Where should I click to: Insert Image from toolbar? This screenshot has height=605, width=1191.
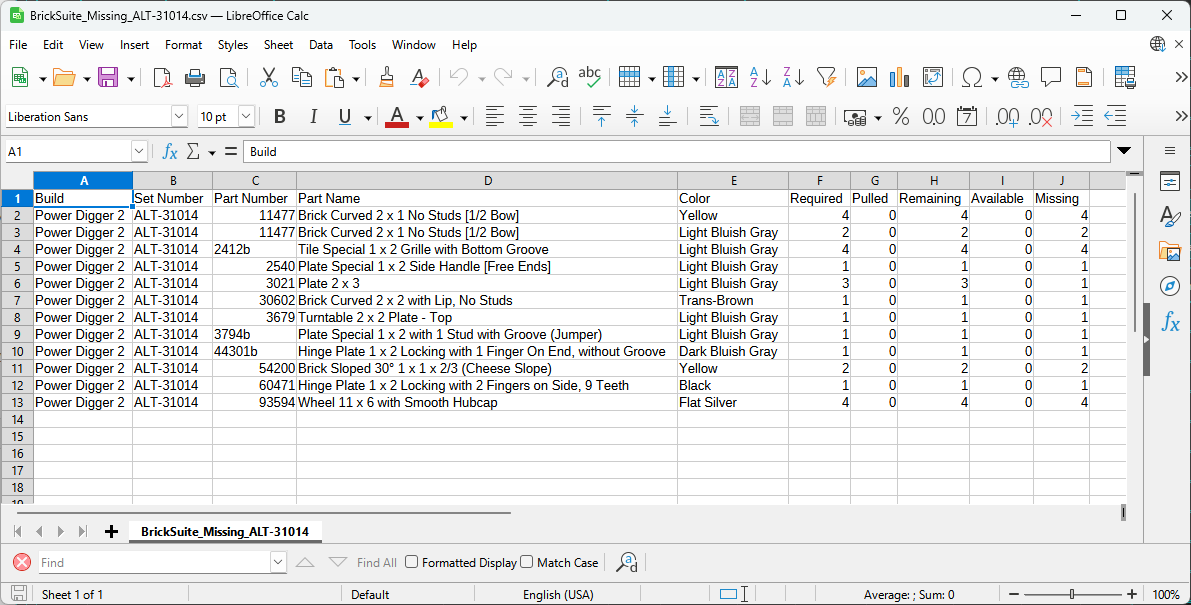coord(867,77)
